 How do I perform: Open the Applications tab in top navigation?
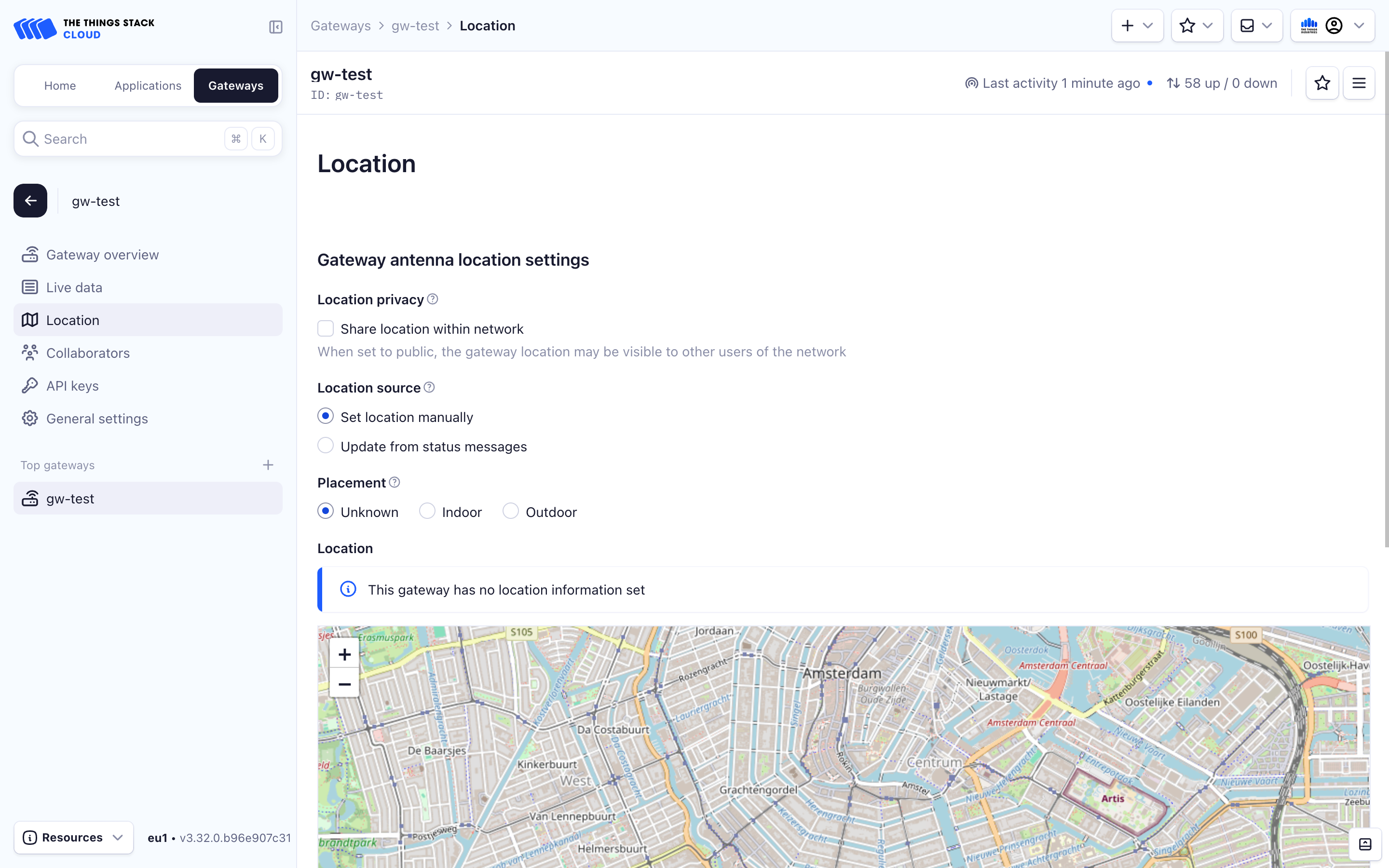click(x=147, y=85)
